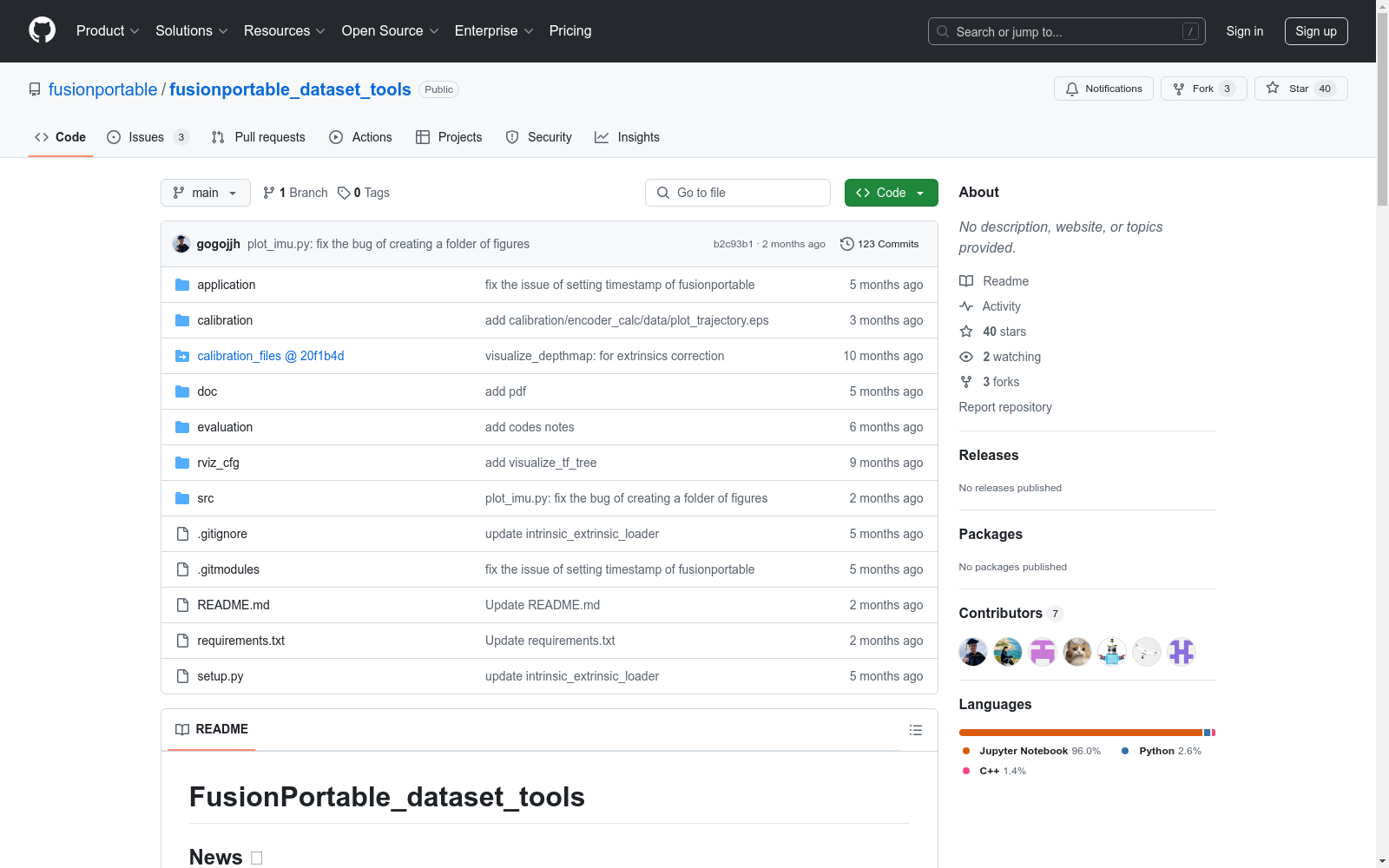Select the README tab heading
Screen dimensions: 1389x868
coord(212,729)
